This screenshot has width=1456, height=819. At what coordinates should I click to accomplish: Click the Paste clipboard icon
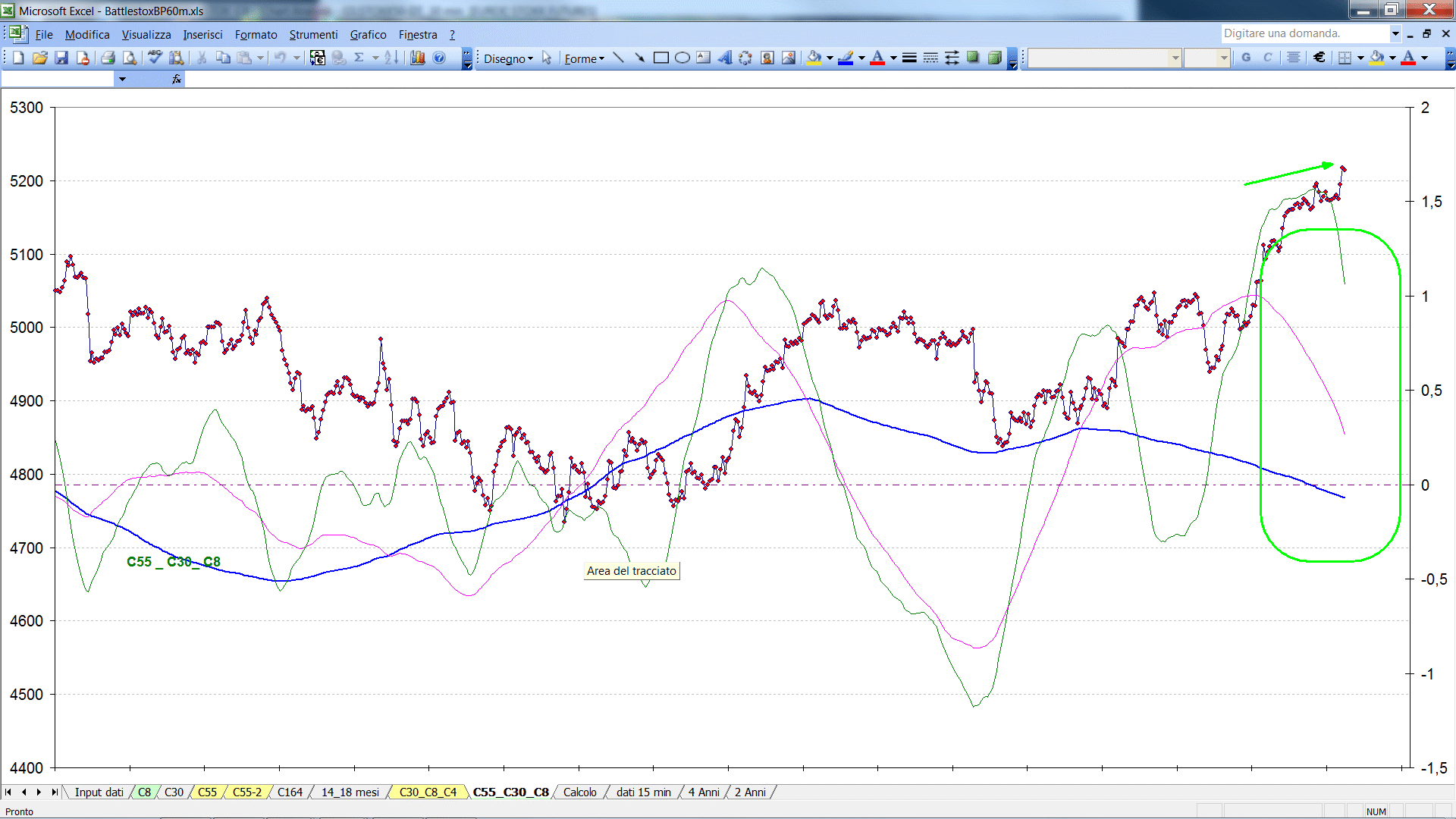(244, 58)
